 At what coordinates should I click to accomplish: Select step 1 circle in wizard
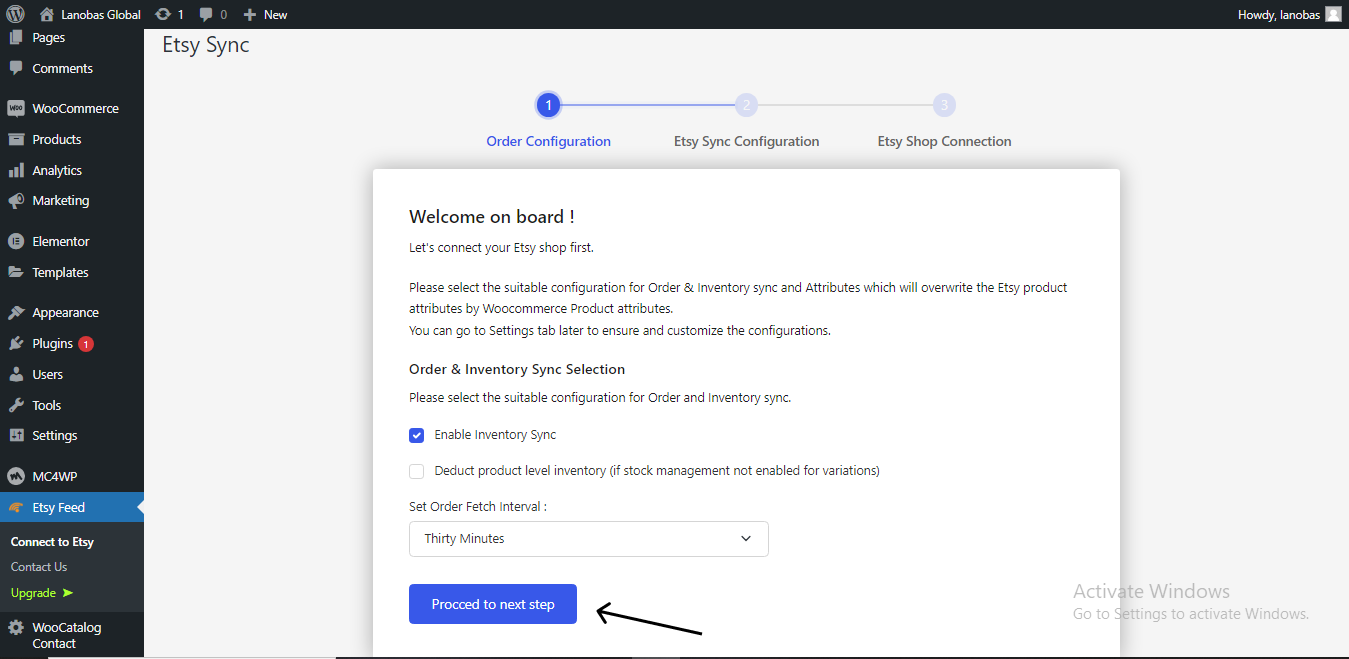click(548, 105)
